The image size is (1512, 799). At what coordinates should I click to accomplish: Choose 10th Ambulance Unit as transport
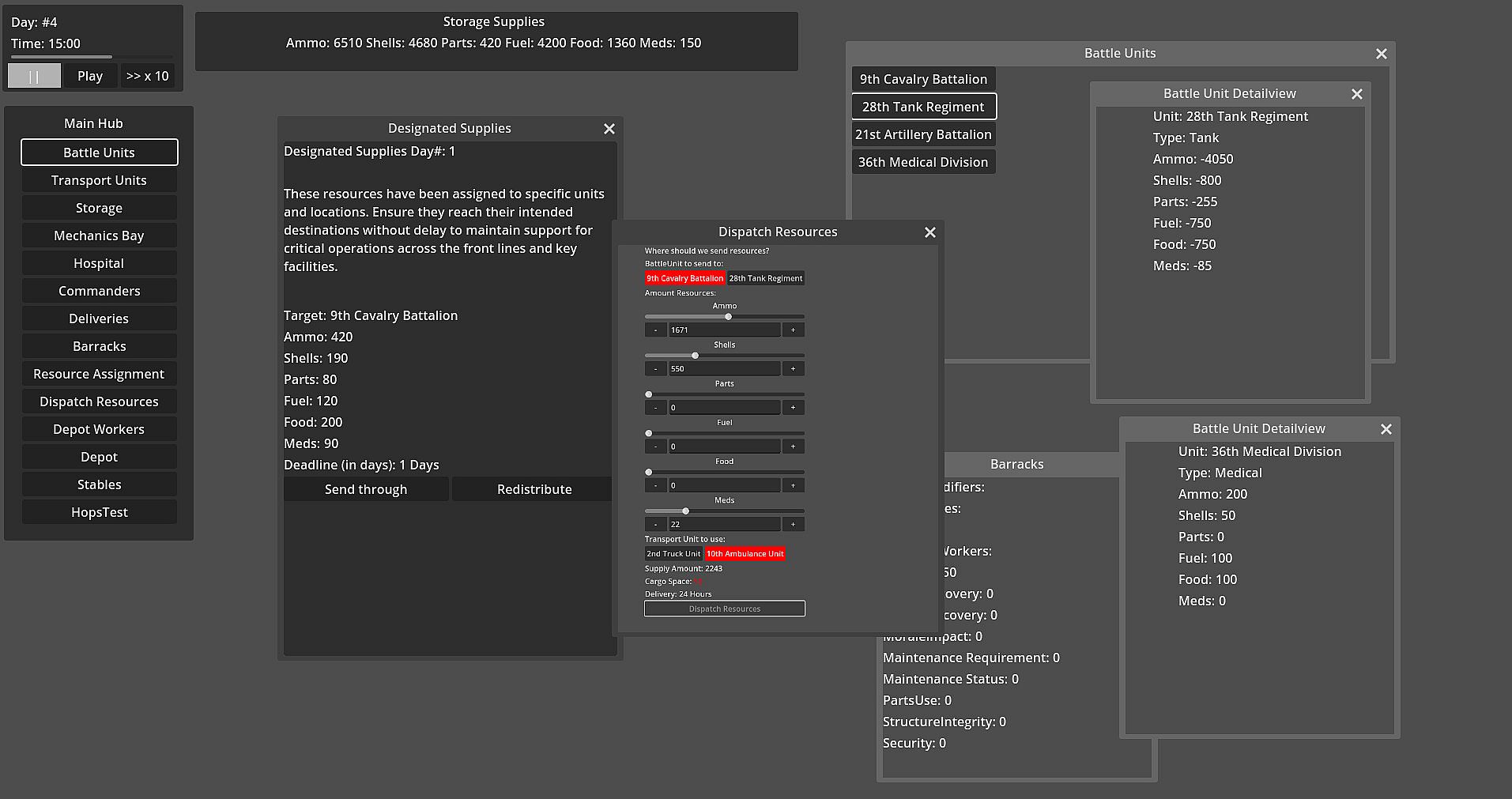pyautogui.click(x=745, y=554)
